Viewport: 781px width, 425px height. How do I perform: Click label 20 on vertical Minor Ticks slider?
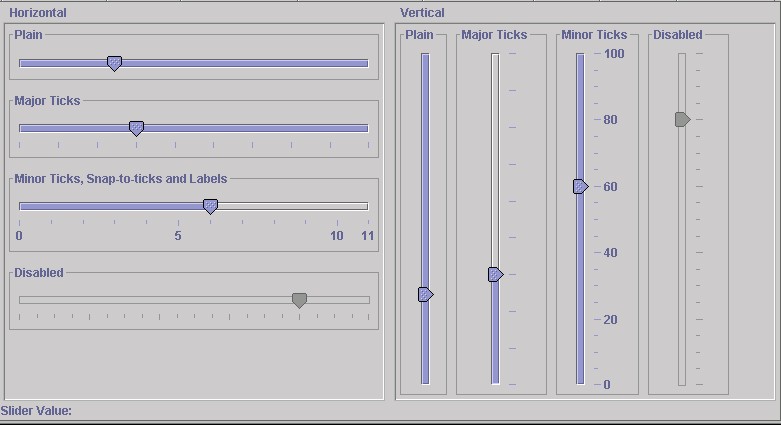coord(610,320)
